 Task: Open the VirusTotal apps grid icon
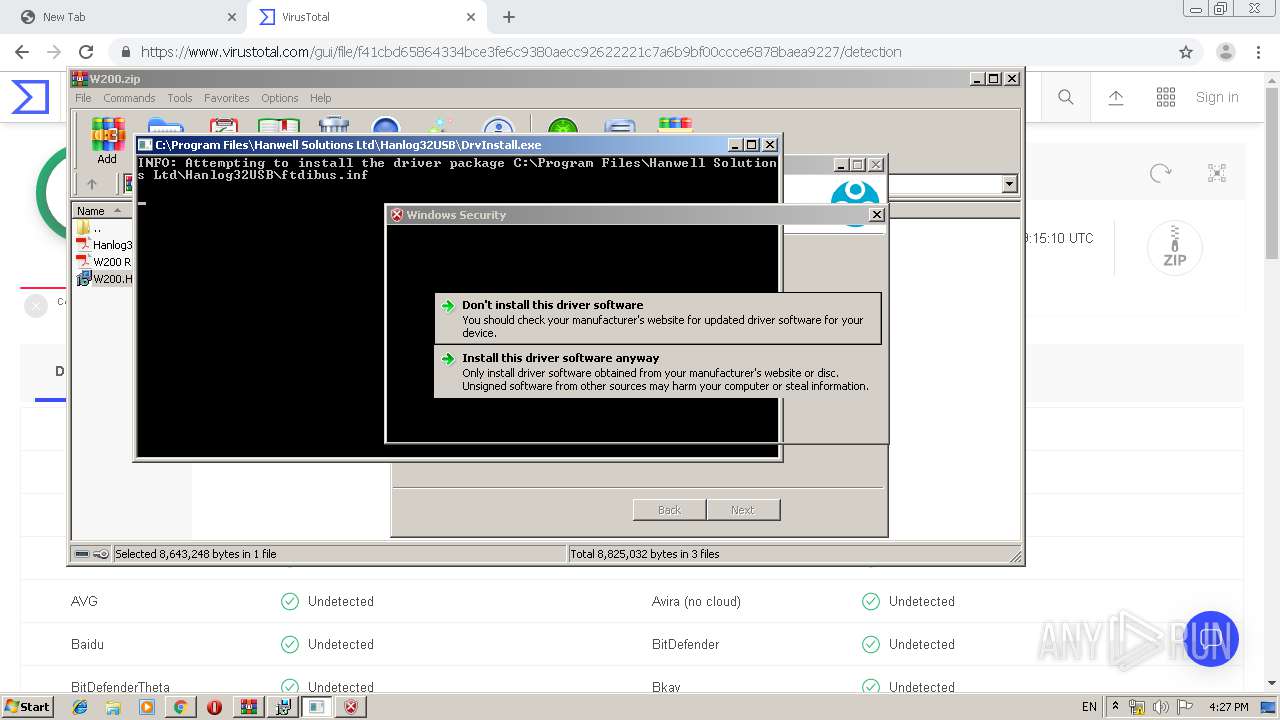[1166, 97]
